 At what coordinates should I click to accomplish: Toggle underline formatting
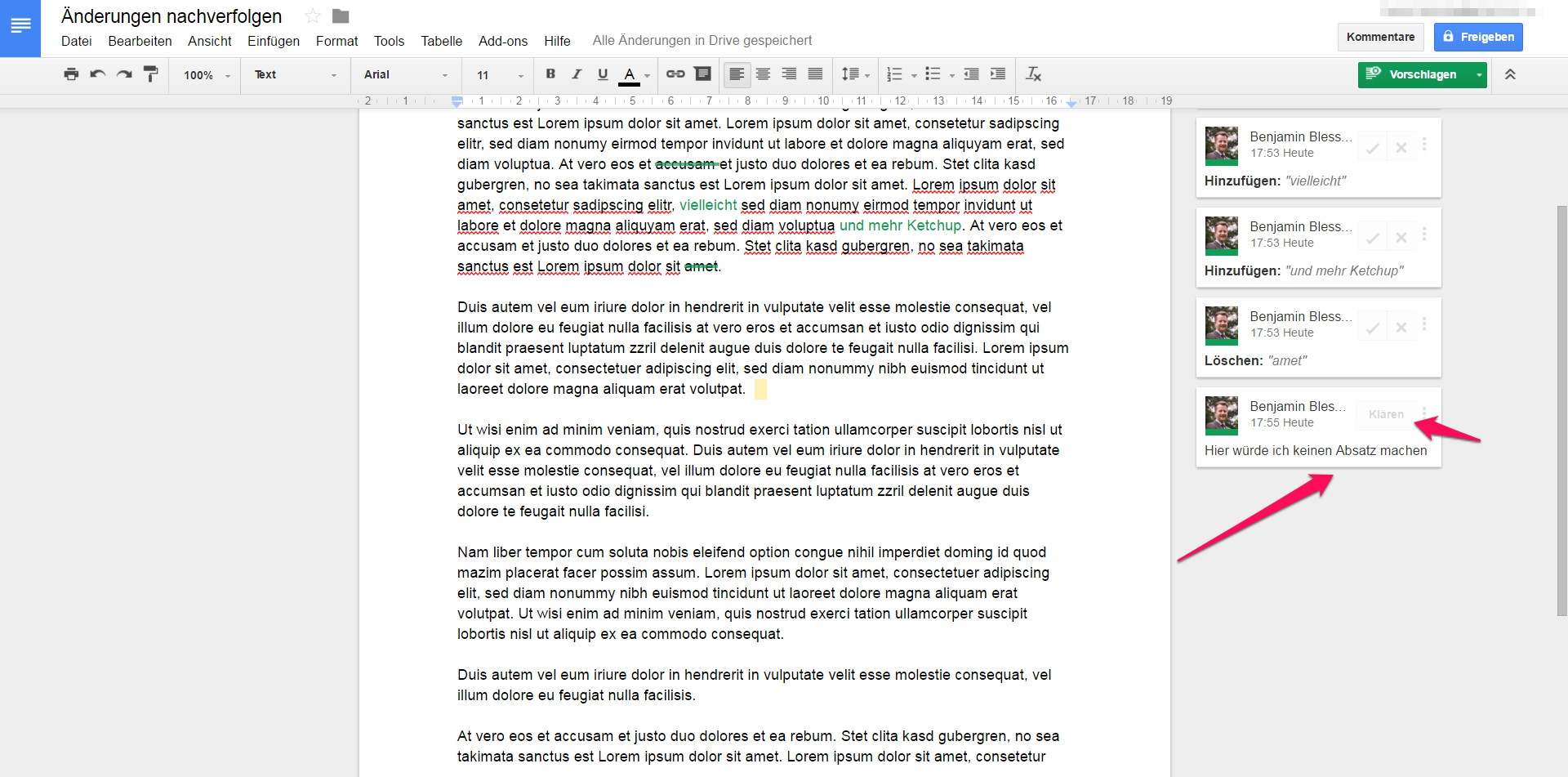coord(603,74)
